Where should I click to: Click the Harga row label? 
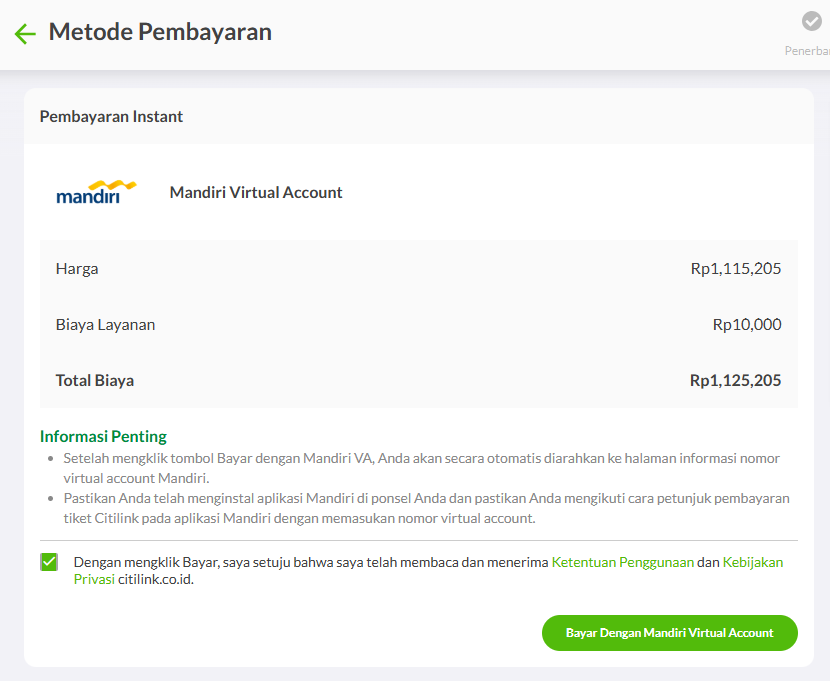coord(77,269)
